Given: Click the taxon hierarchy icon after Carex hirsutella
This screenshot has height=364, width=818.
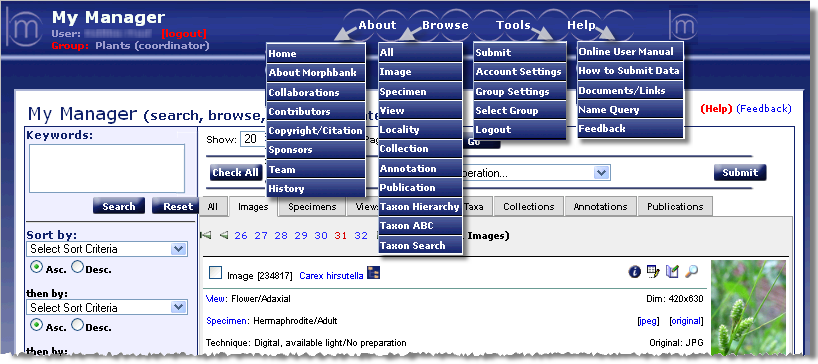Looking at the screenshot, I should tap(374, 273).
